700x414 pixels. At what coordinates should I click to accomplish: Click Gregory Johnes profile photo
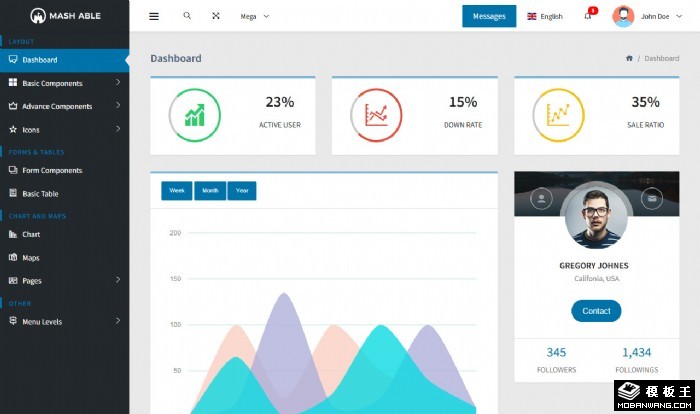click(596, 216)
